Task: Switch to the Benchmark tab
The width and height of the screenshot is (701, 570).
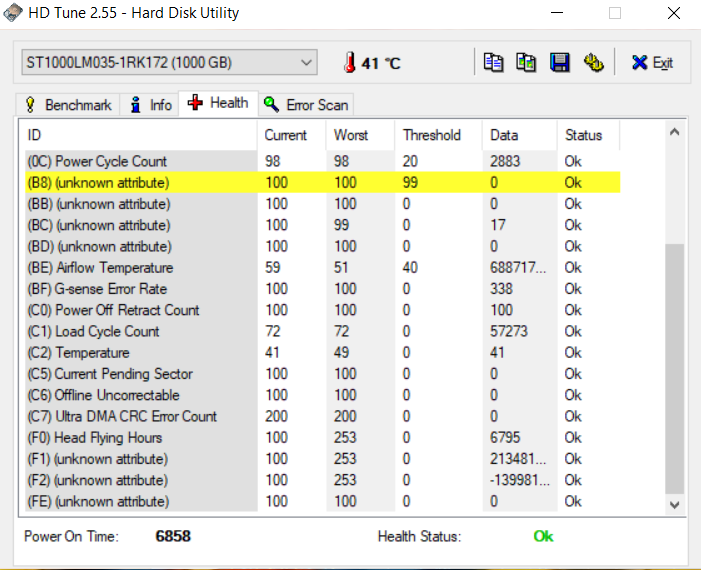Action: [68, 105]
